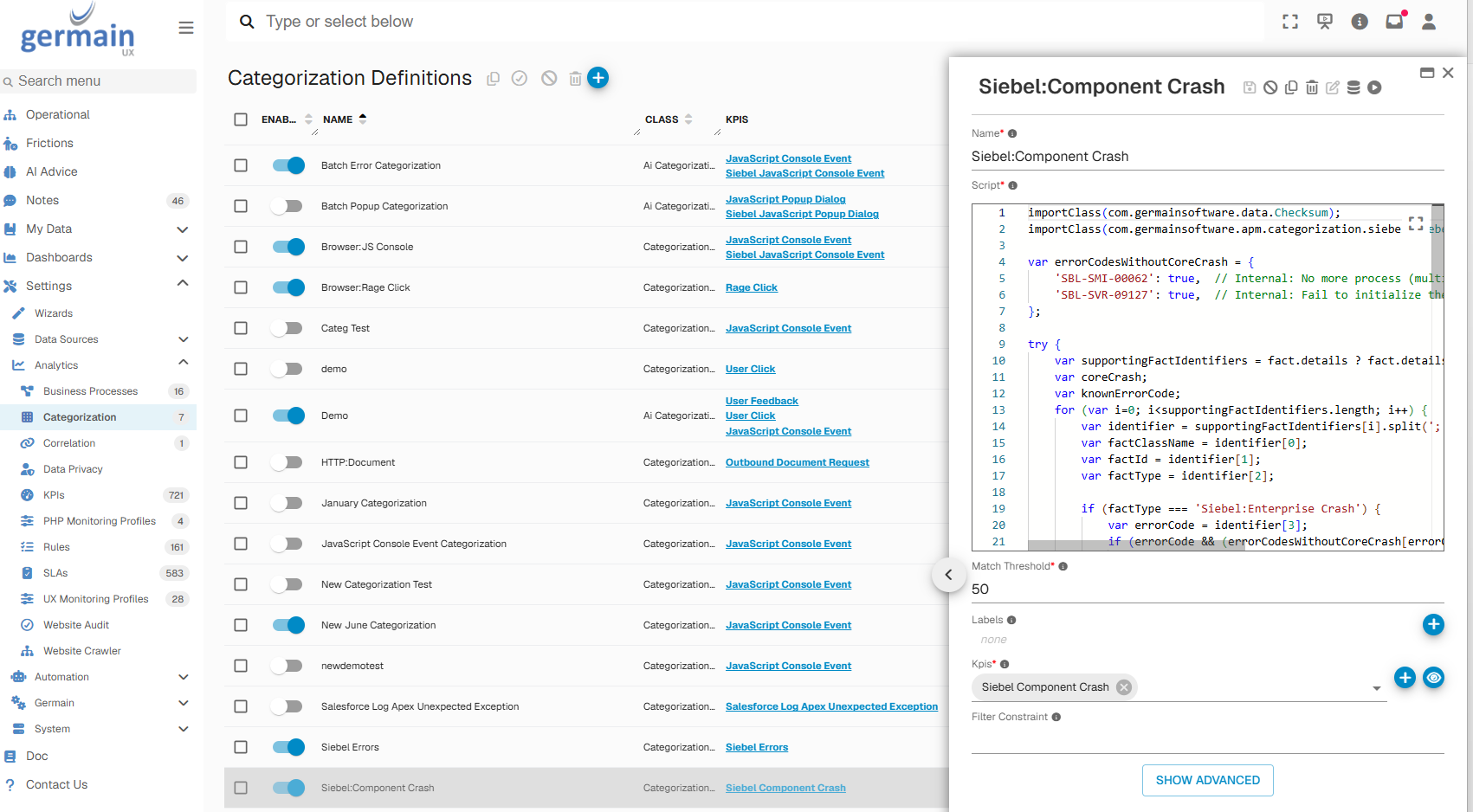The image size is (1473, 812).
Task: Add a new KPI with plus button
Action: coord(1405,678)
